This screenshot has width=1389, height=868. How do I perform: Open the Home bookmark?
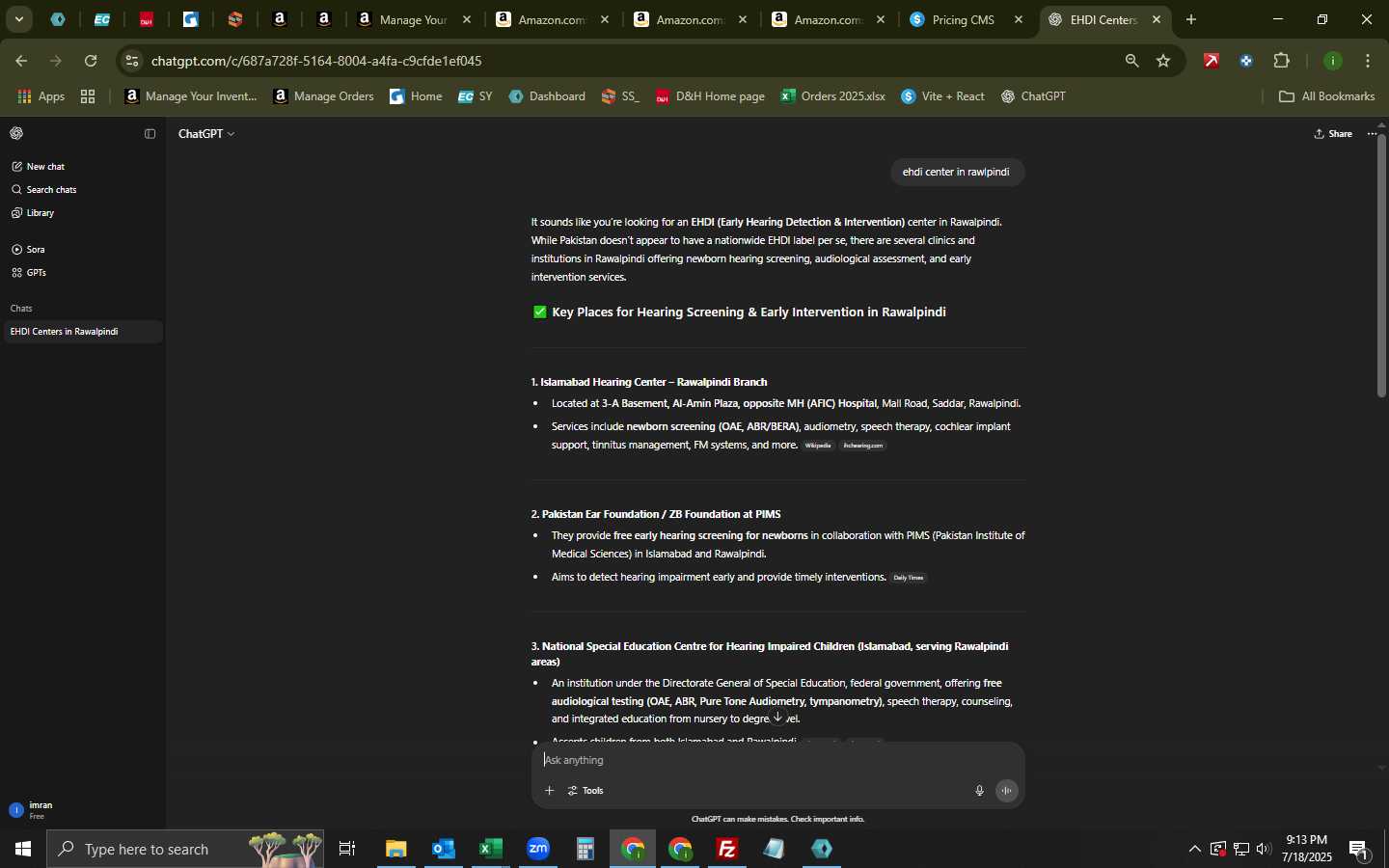(417, 96)
